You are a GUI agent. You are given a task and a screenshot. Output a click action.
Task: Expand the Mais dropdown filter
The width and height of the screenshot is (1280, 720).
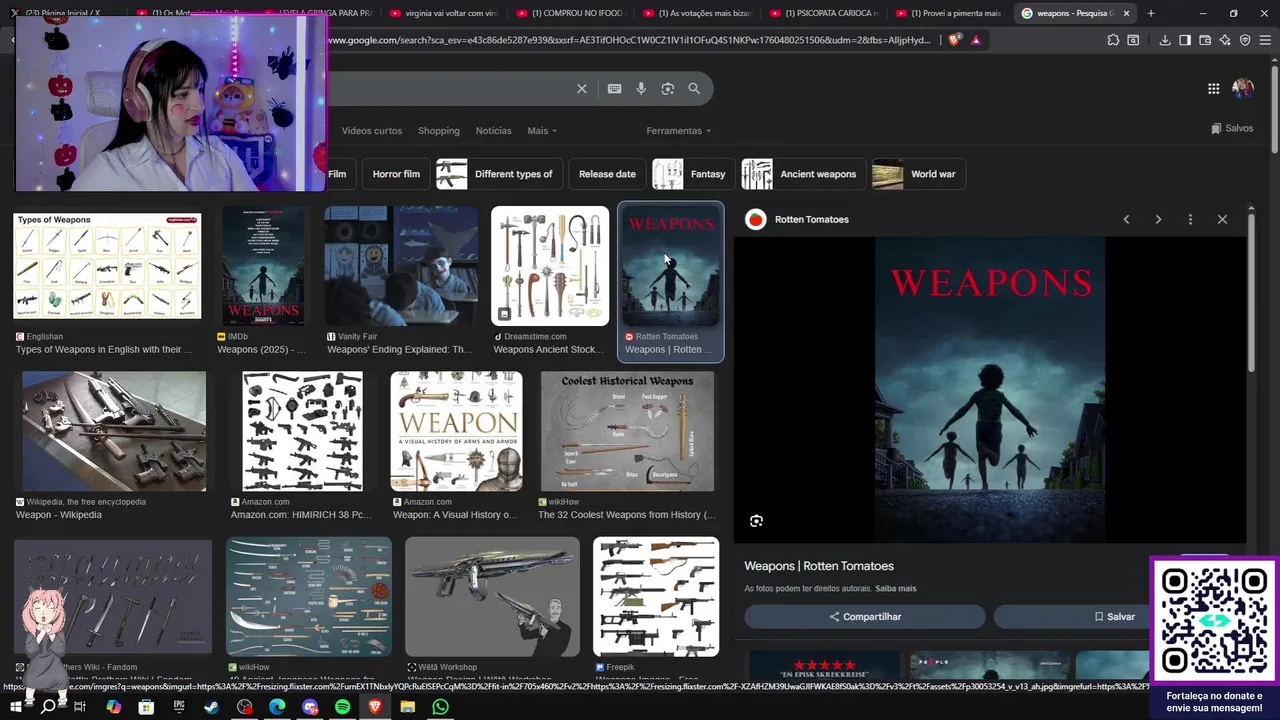click(542, 131)
